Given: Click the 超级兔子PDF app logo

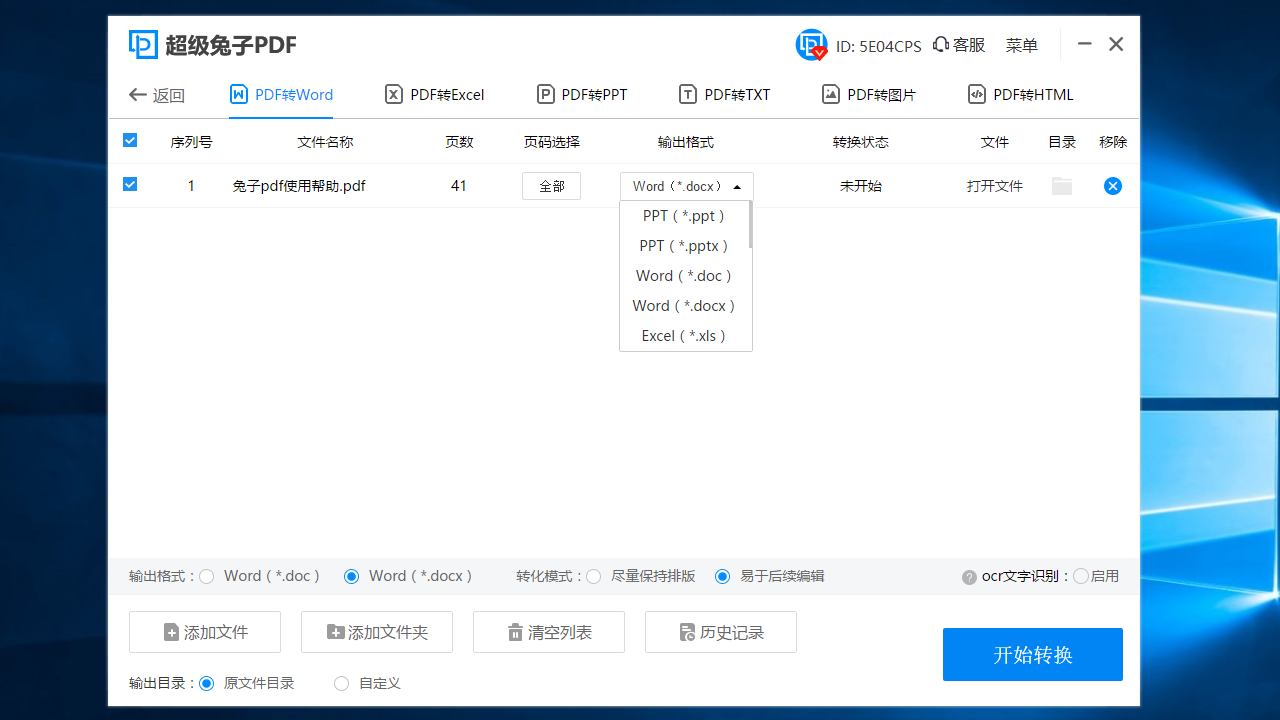Looking at the screenshot, I should pyautogui.click(x=140, y=44).
